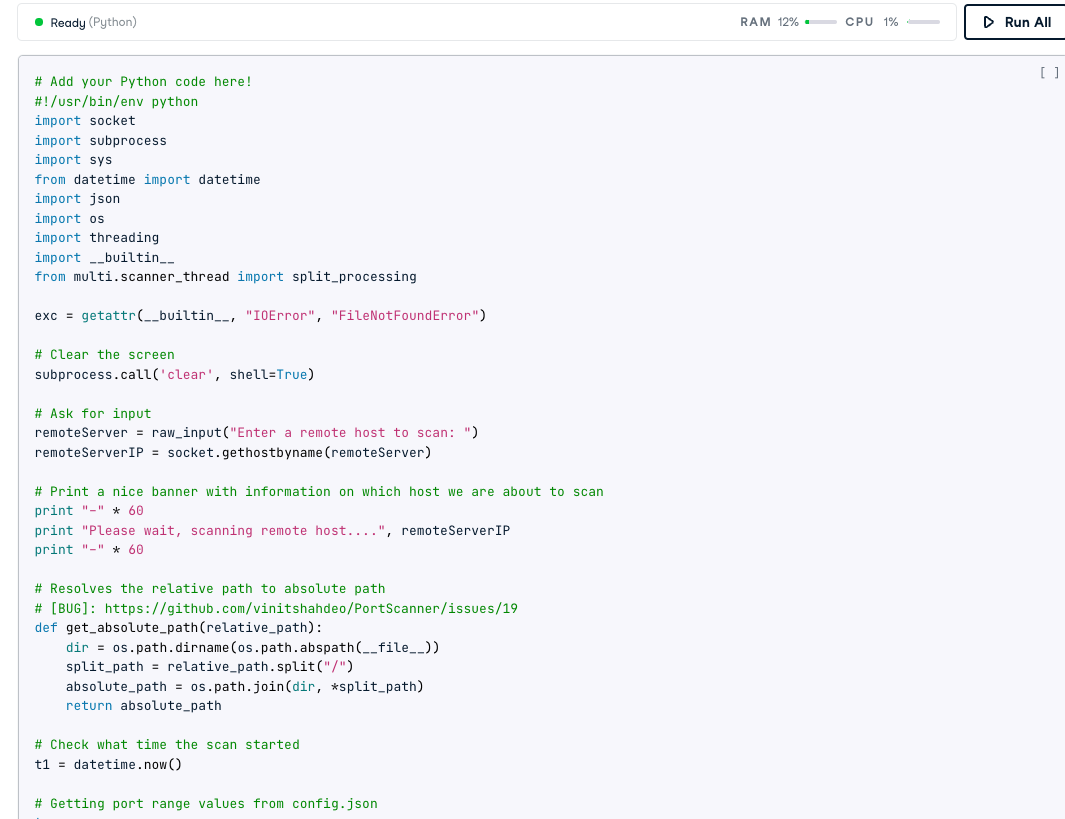The image size is (1065, 819).
Task: Click the CPU usage progress bar
Action: click(x=922, y=22)
